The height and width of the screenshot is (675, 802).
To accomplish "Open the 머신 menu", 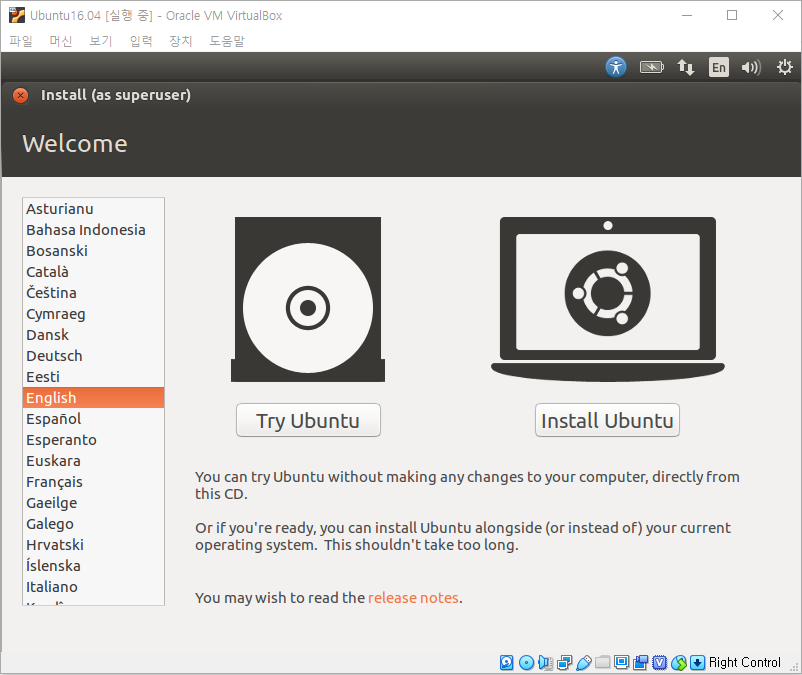I will click(x=61, y=41).
